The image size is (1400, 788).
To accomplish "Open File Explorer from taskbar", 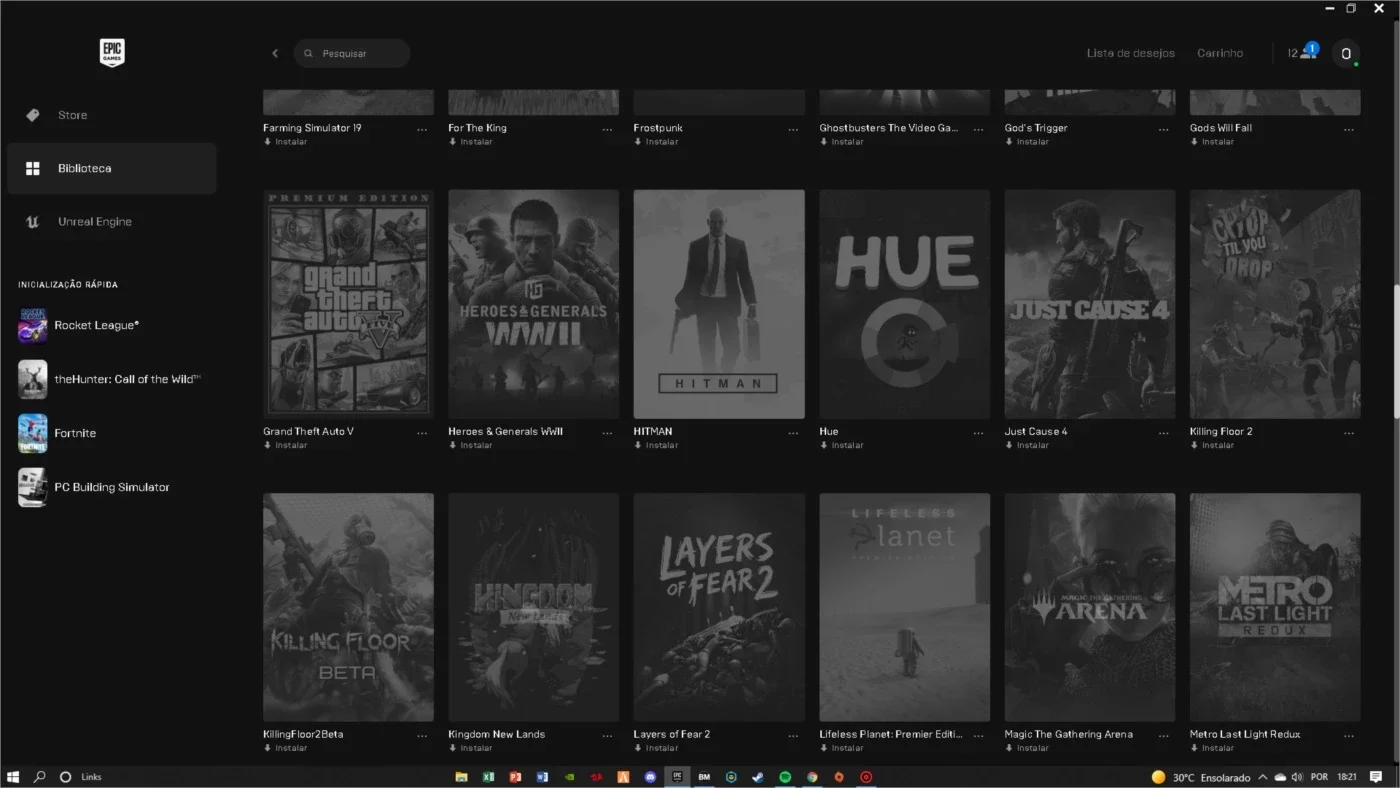I will [x=461, y=777].
